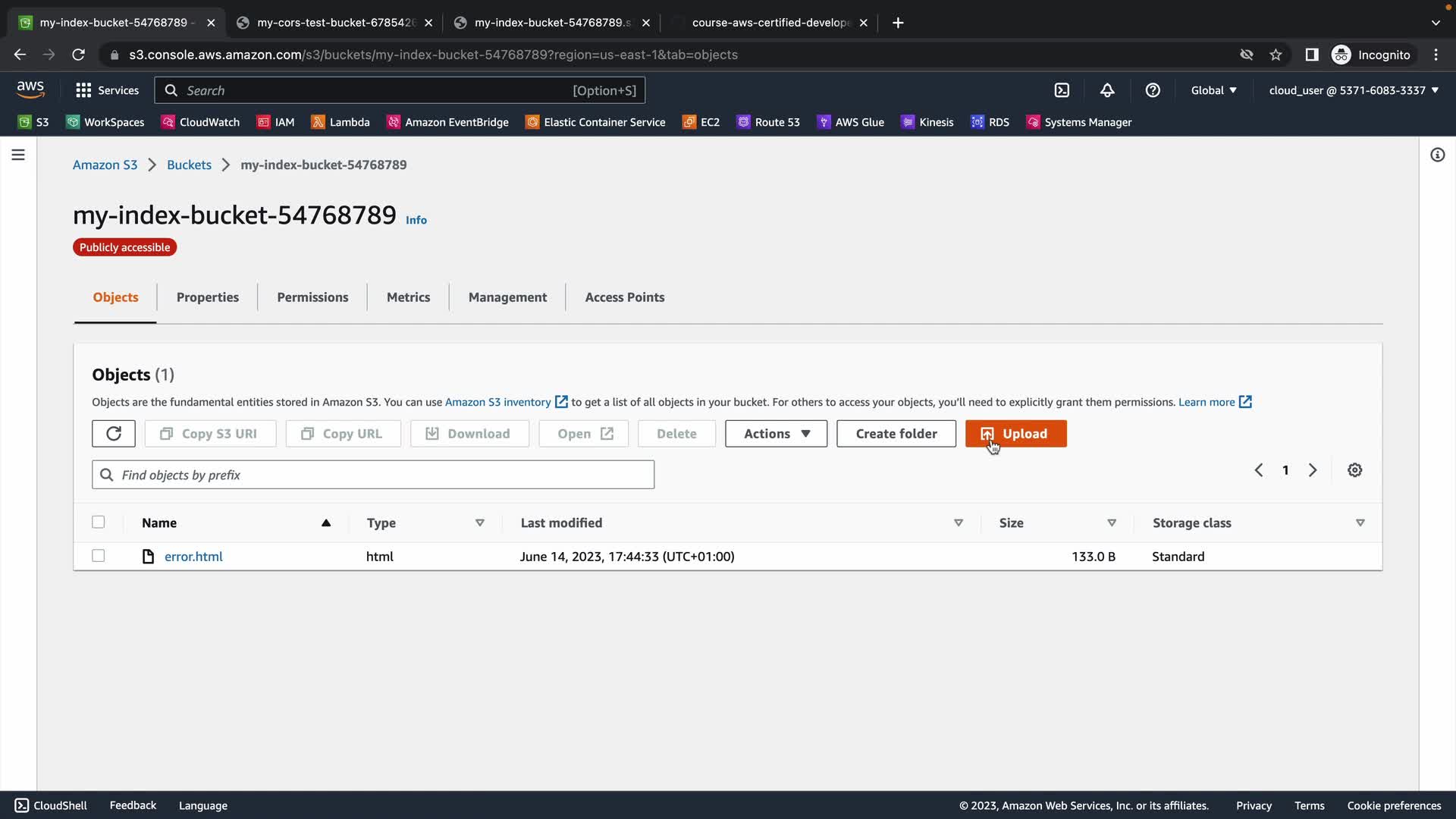This screenshot has width=1456, height=819.
Task: Select the error.html checkbox
Action: tap(99, 556)
